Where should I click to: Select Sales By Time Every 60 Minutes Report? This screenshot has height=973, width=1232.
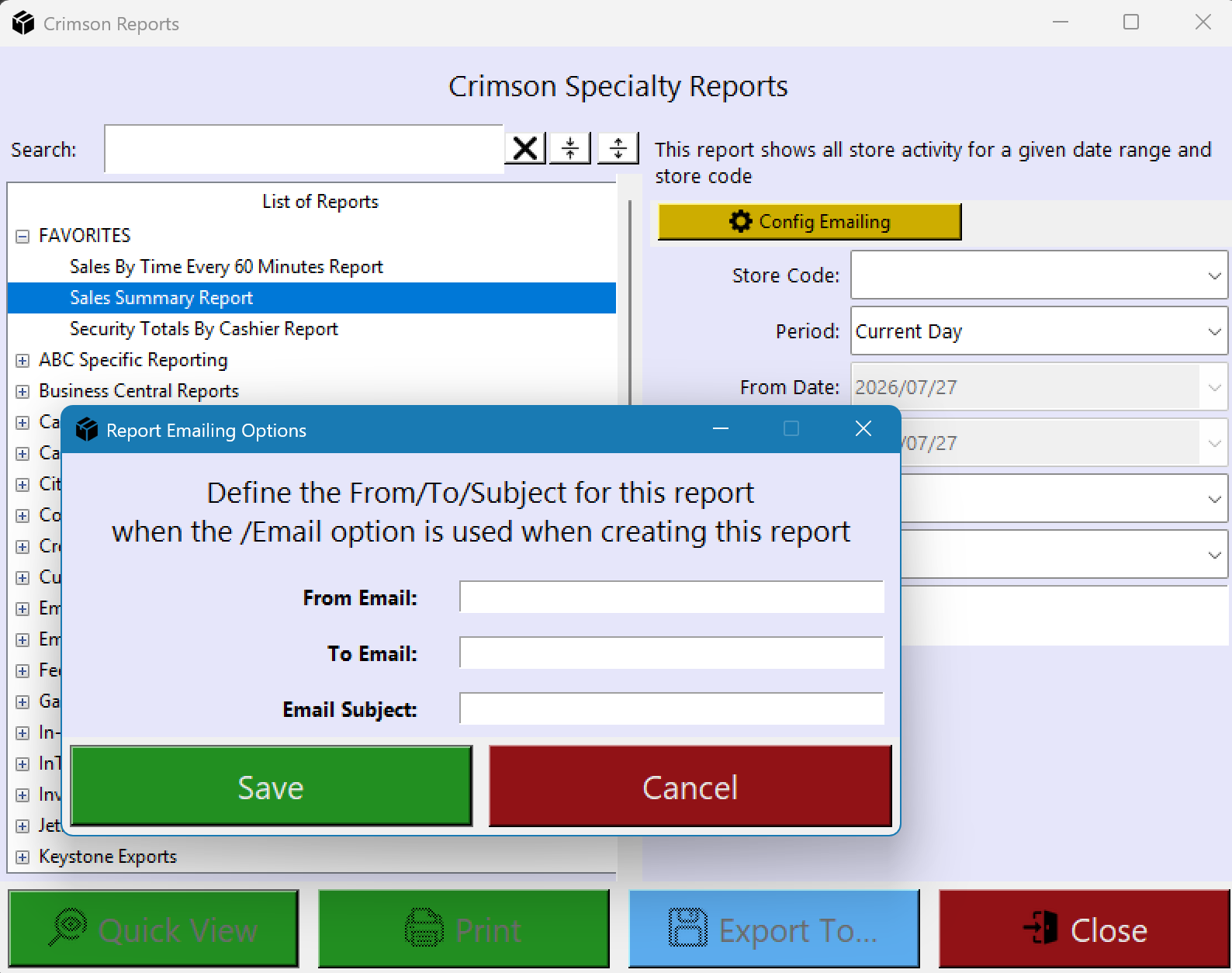coord(227,267)
